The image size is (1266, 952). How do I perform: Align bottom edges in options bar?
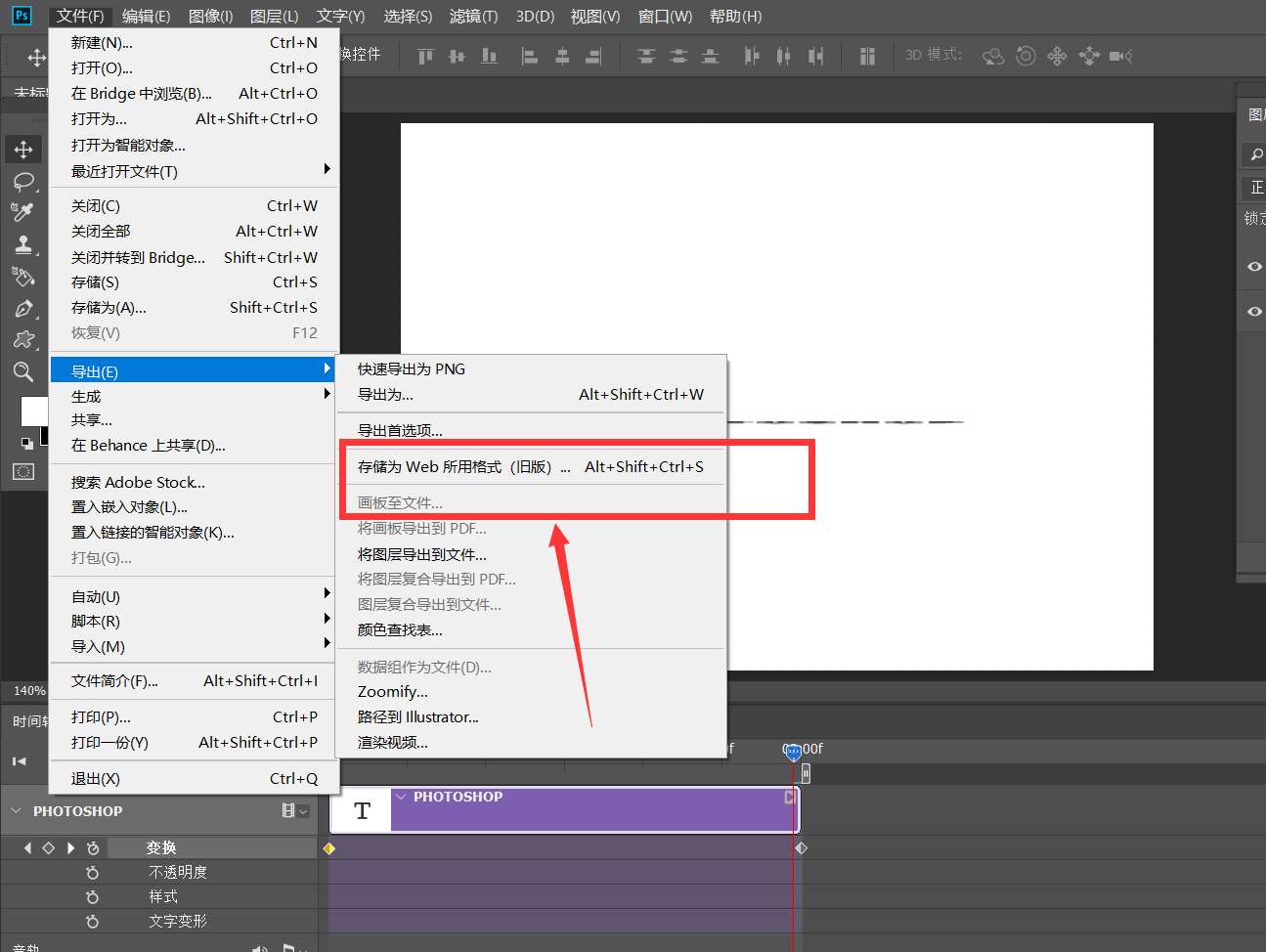489,56
